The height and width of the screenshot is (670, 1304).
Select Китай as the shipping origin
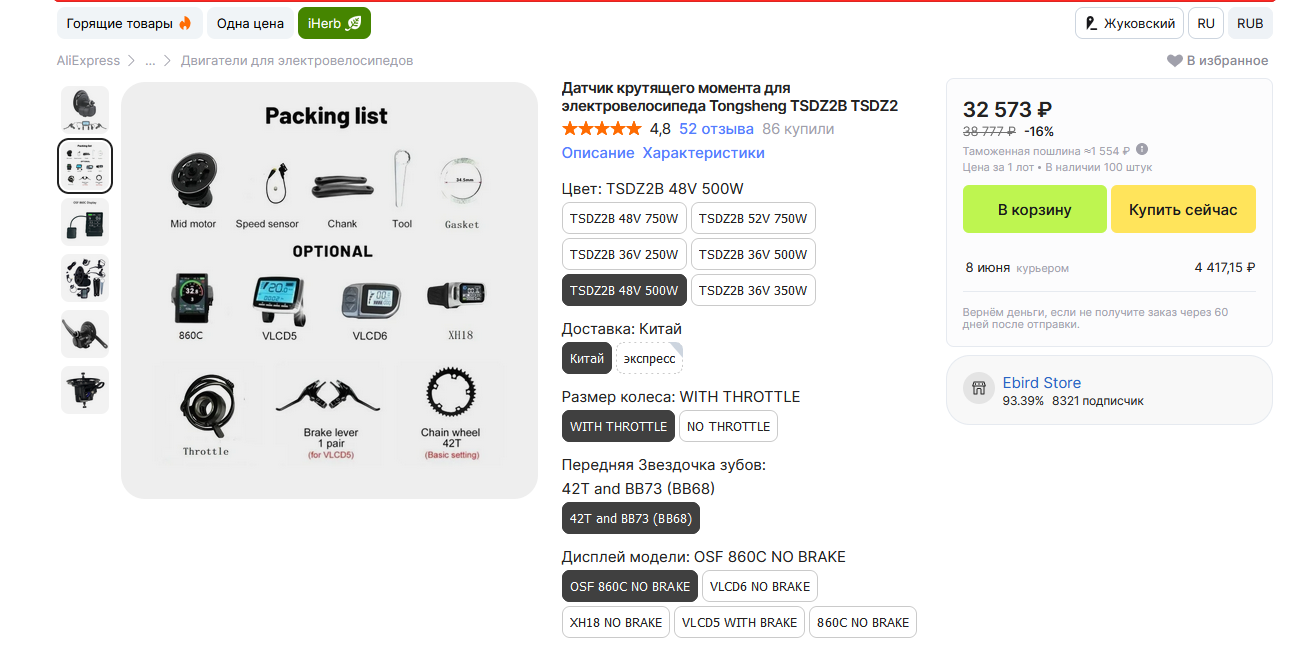[x=587, y=358]
